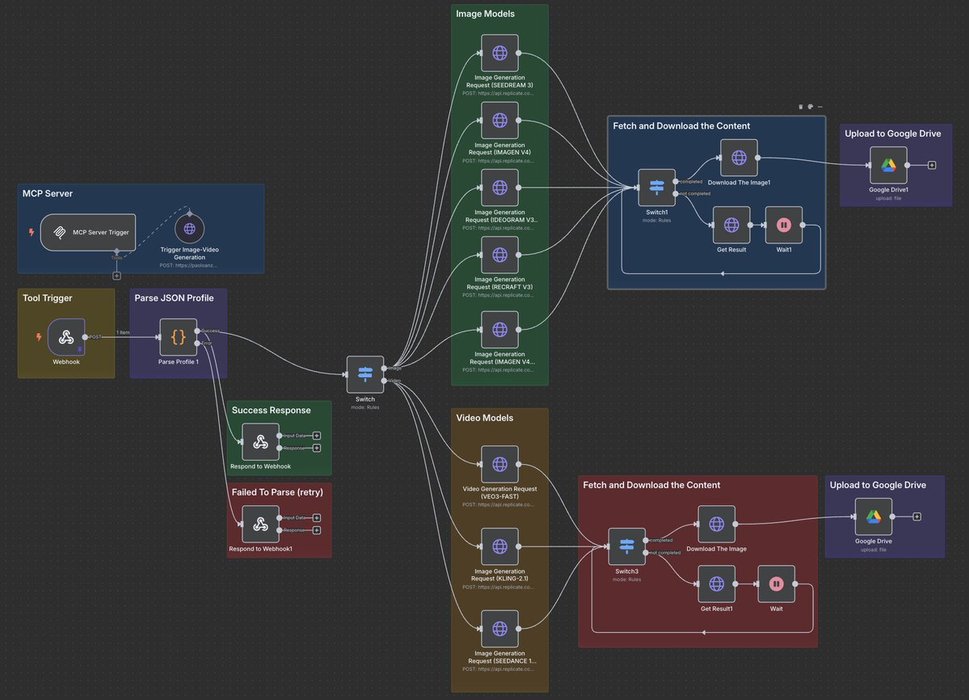The image size is (969, 700).
Task: Select the Wait1 pause node
Action: (x=784, y=225)
